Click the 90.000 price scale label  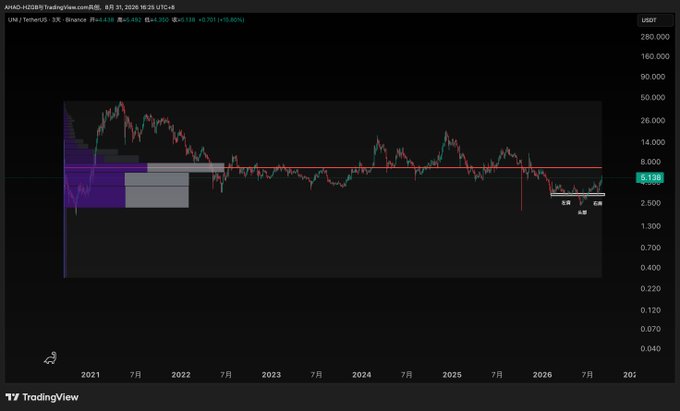point(653,77)
